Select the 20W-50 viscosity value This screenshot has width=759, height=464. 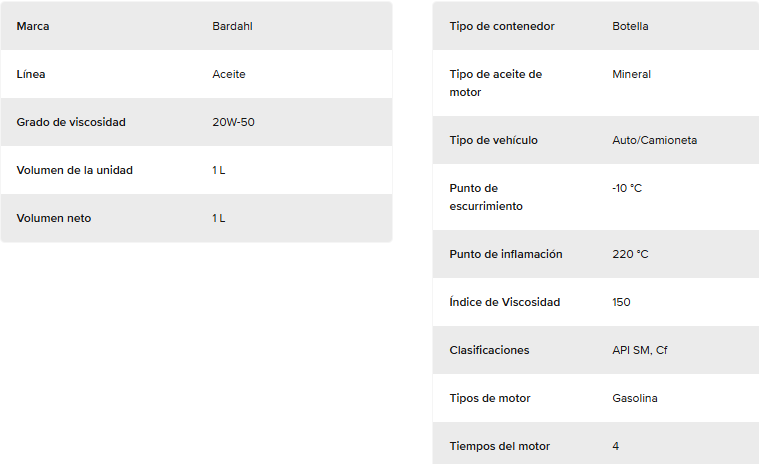233,122
